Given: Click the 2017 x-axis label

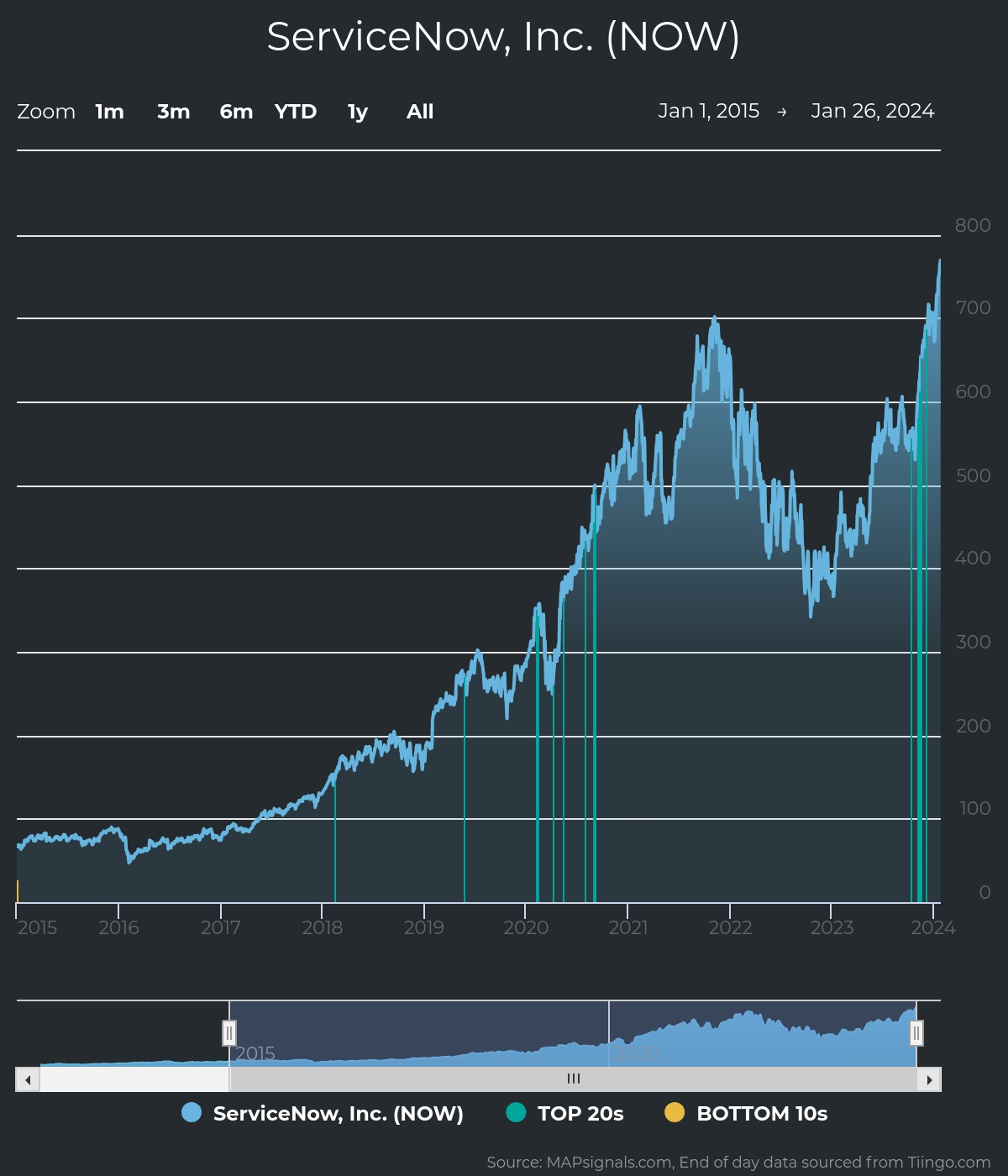Looking at the screenshot, I should (x=221, y=927).
